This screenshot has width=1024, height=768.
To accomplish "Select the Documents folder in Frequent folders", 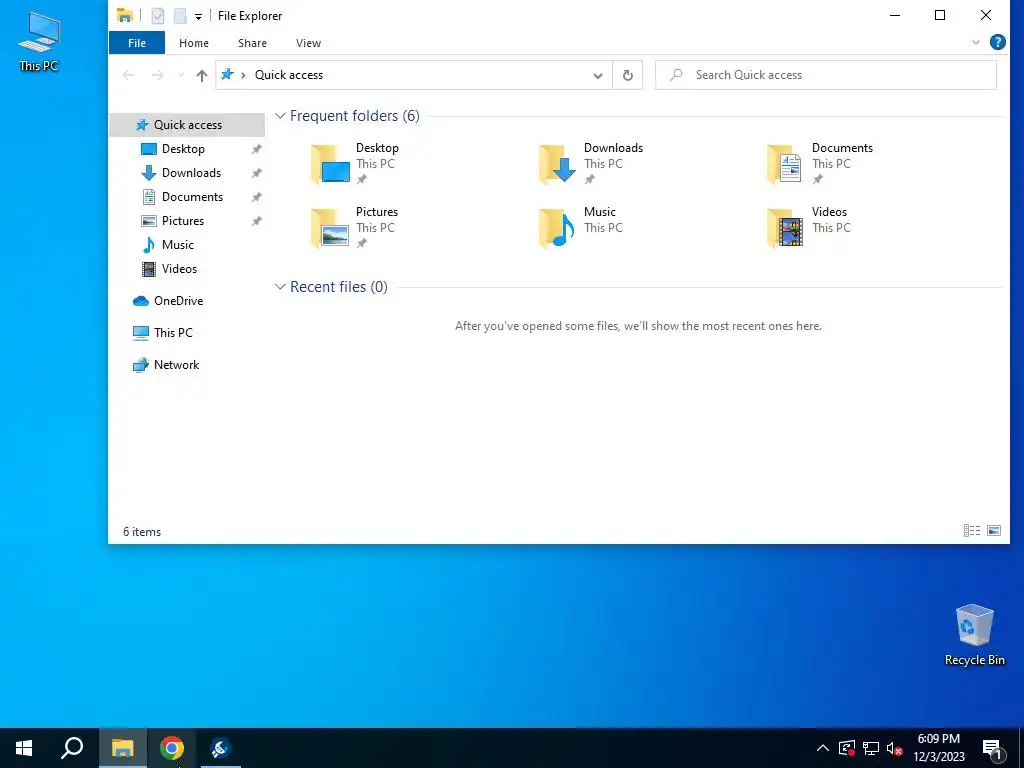I will coord(820,163).
